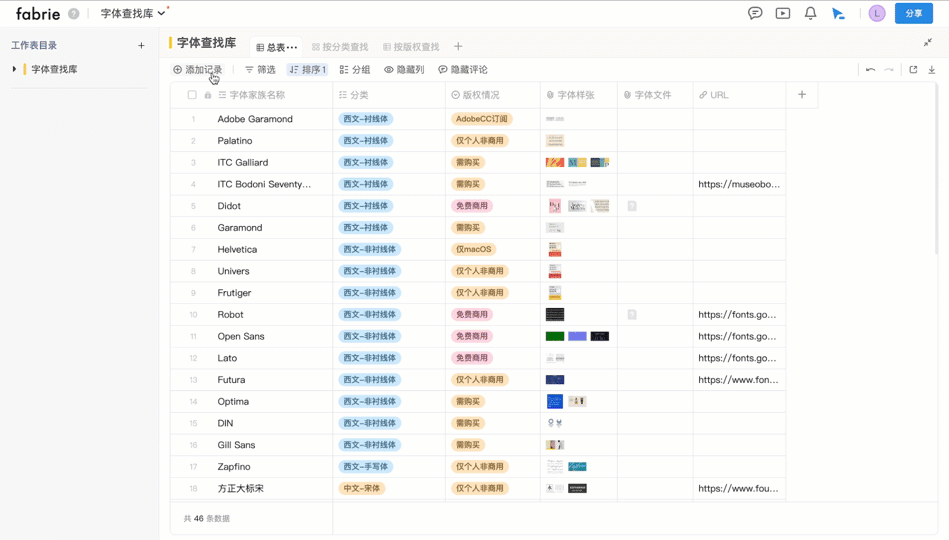Image resolution: width=949 pixels, height=540 pixels.
Task: Toggle hidden columns with 隐藏列
Action: pyautogui.click(x=404, y=70)
